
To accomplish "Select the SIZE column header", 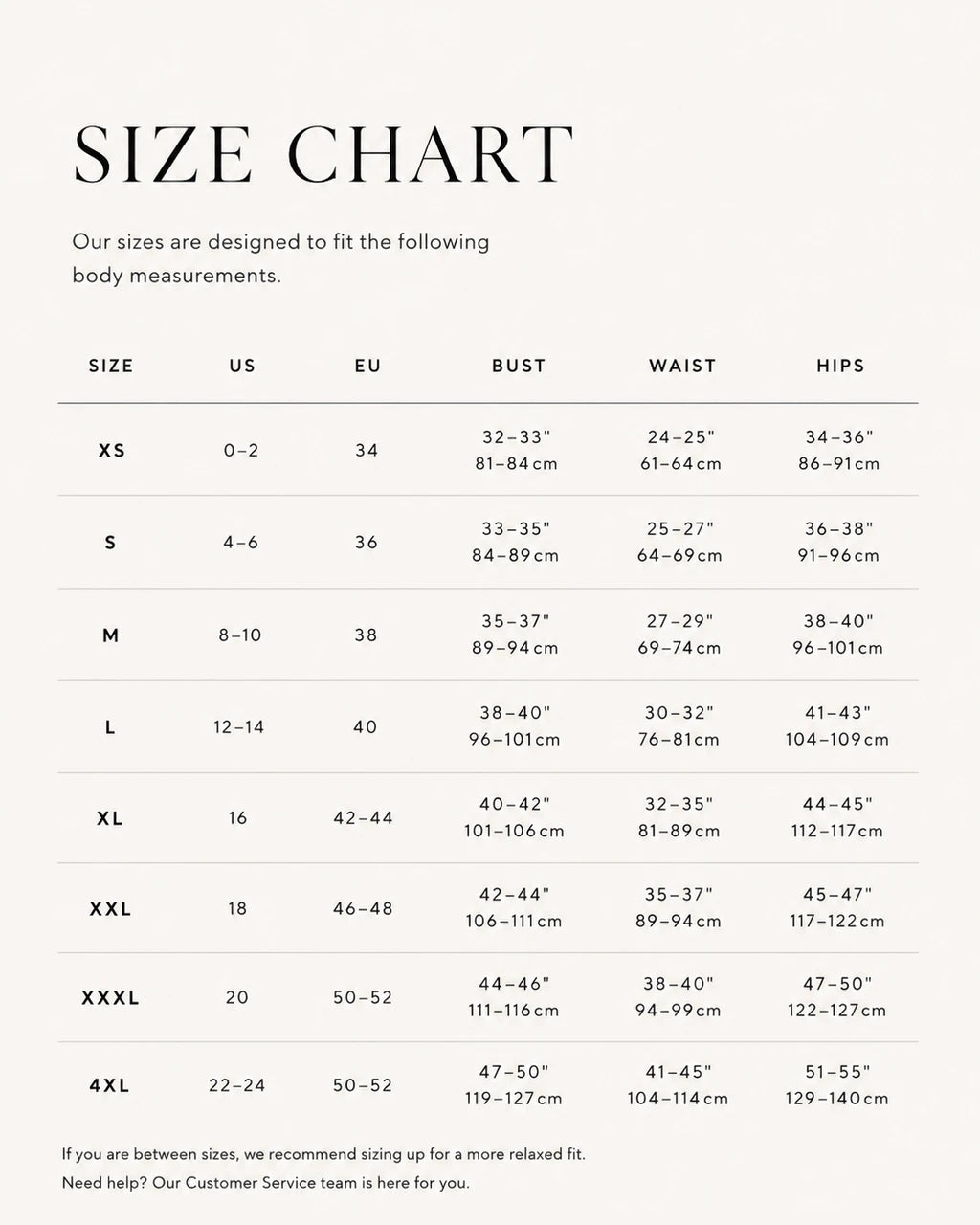I will click(111, 366).
